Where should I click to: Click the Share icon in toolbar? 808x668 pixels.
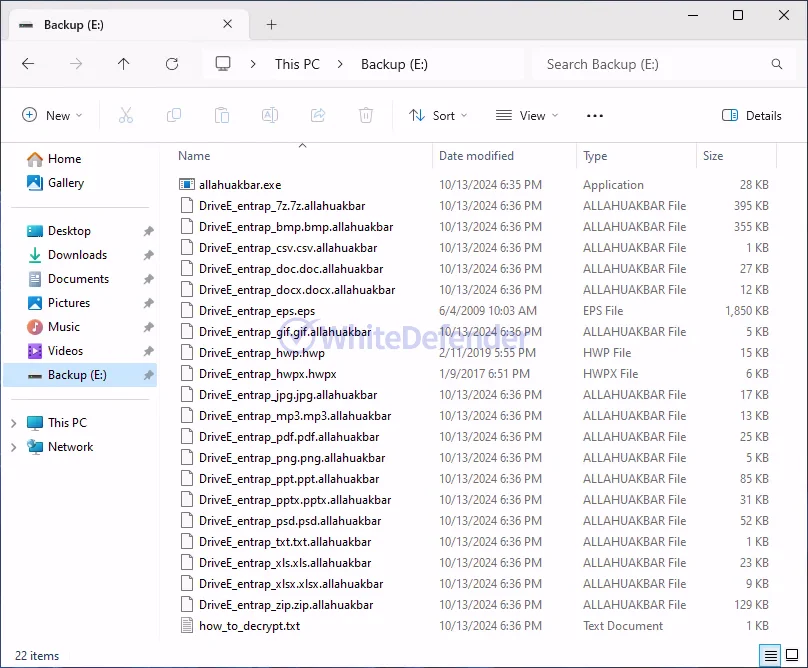(x=318, y=115)
